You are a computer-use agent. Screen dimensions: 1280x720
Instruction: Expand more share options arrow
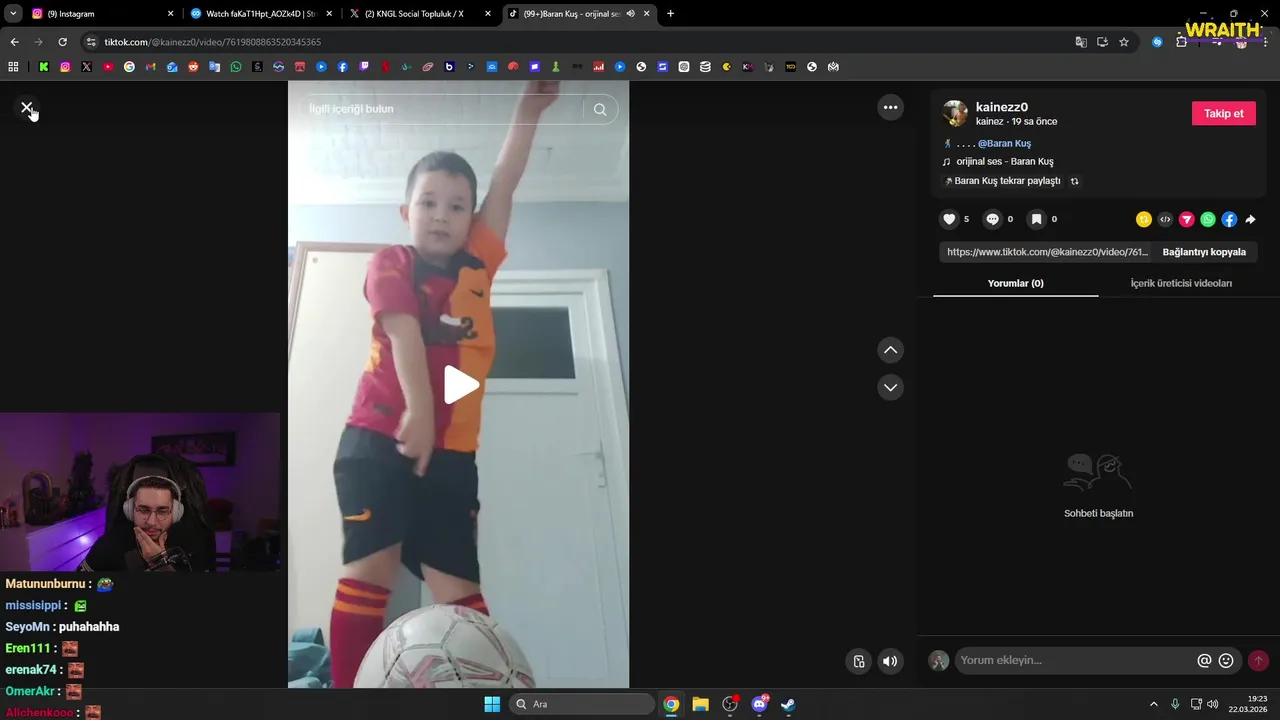point(1250,219)
